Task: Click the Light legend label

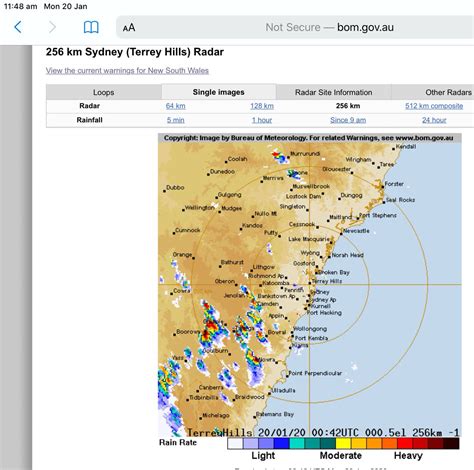Action: tap(263, 456)
